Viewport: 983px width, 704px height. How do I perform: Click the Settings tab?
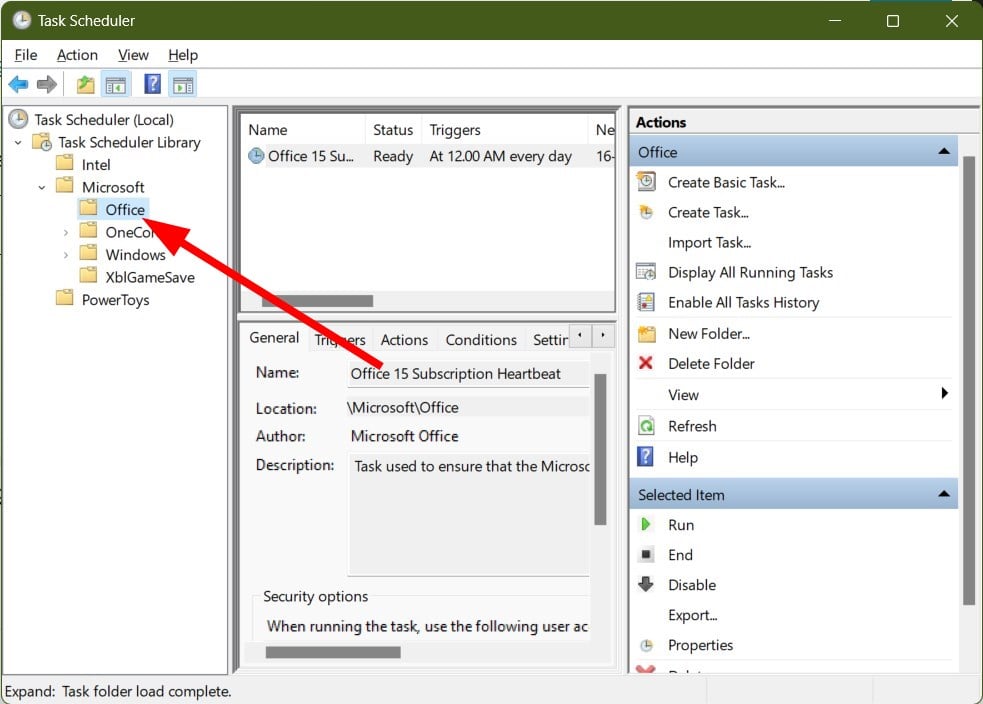(x=550, y=339)
